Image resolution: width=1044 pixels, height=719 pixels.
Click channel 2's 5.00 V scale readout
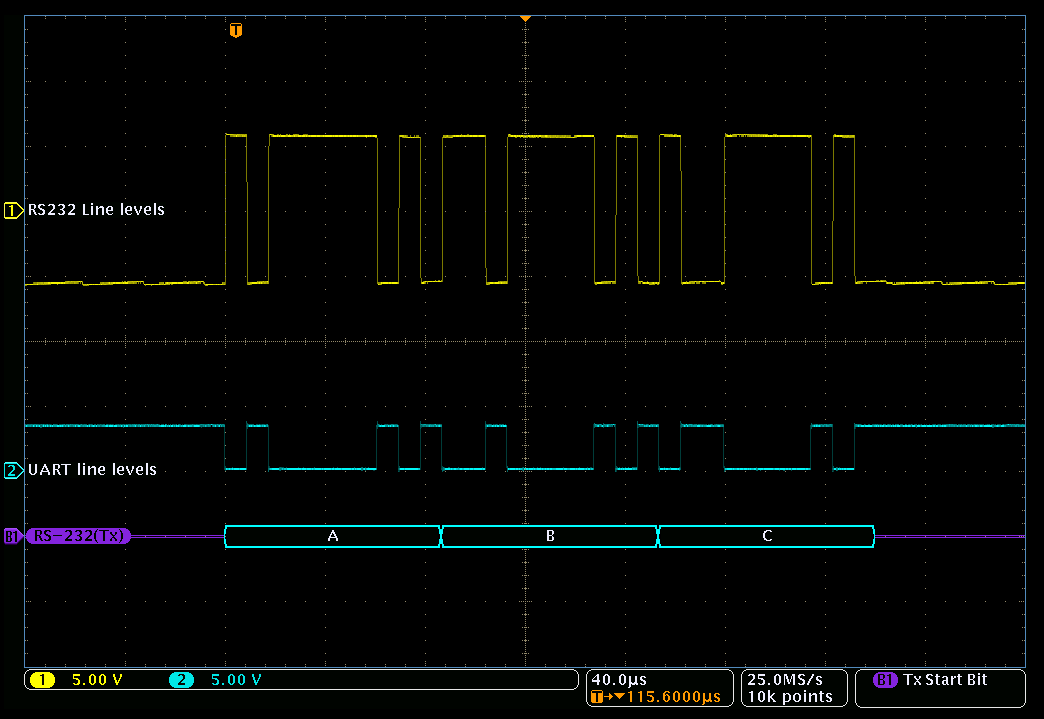click(x=236, y=681)
